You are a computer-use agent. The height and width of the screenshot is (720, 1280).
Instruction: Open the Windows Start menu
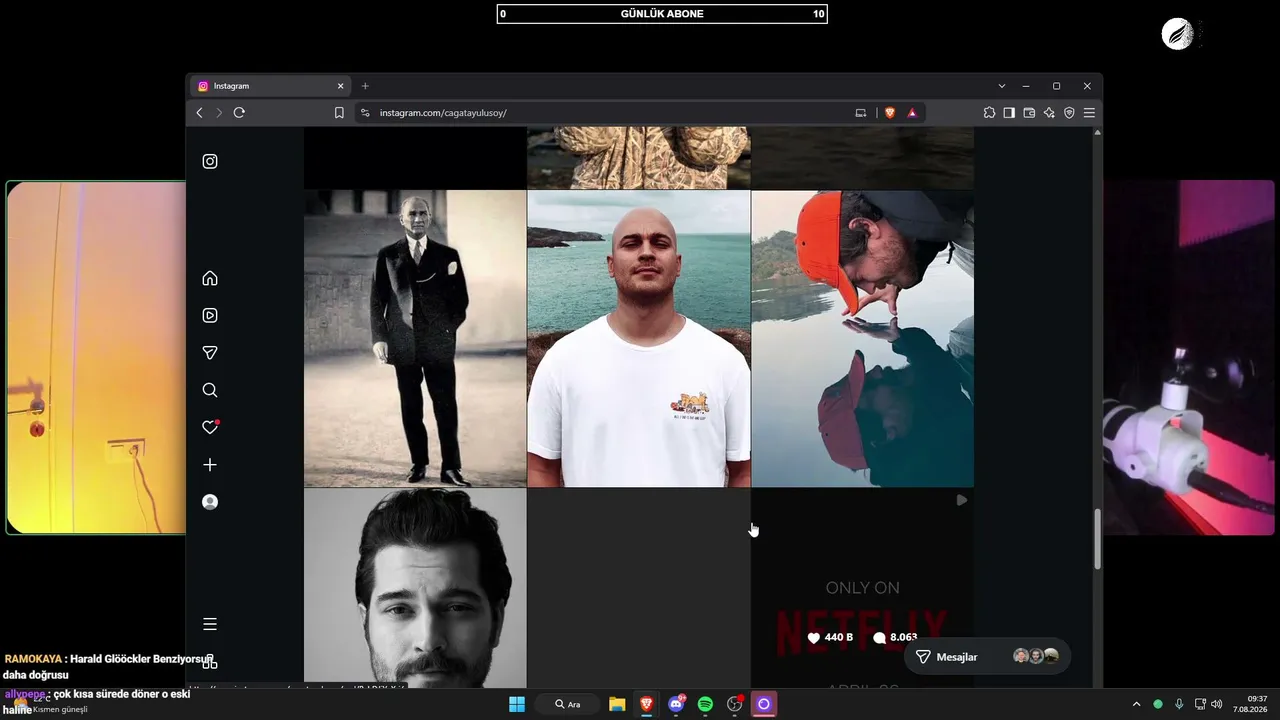point(517,704)
